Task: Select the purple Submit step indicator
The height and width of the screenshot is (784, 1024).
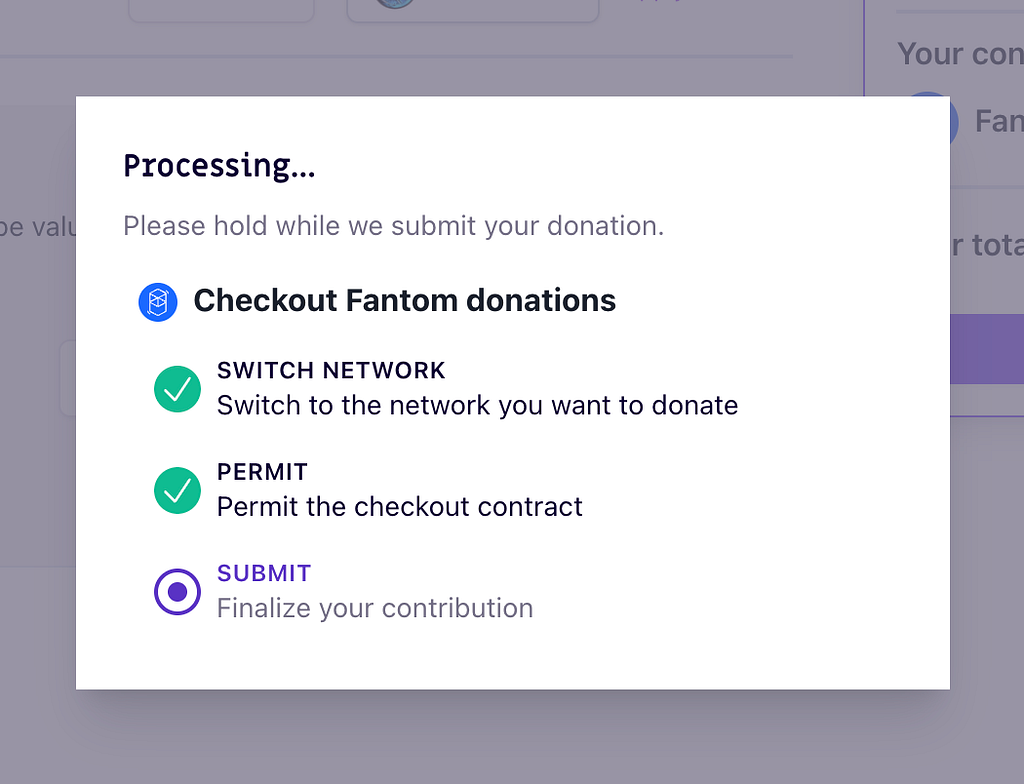Action: click(178, 591)
